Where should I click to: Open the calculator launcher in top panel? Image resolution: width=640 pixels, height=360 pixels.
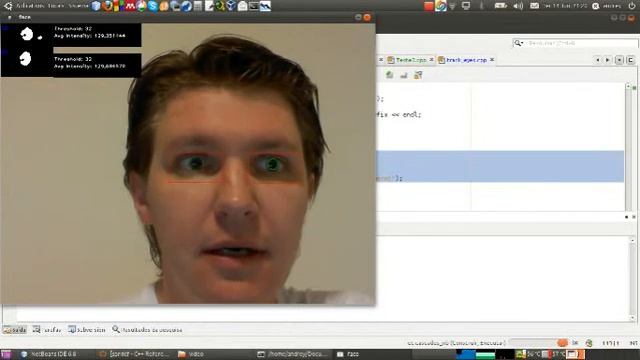[x=198, y=6]
